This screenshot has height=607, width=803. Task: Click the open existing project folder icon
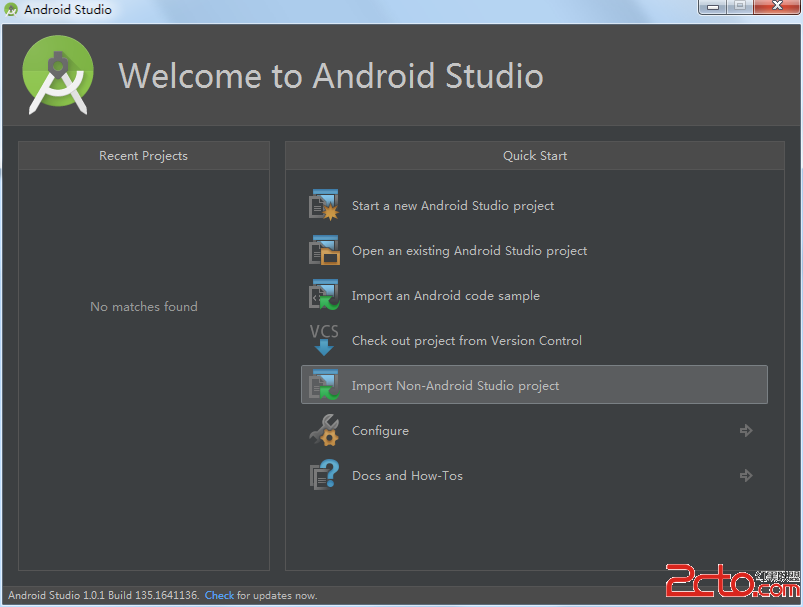coord(324,250)
